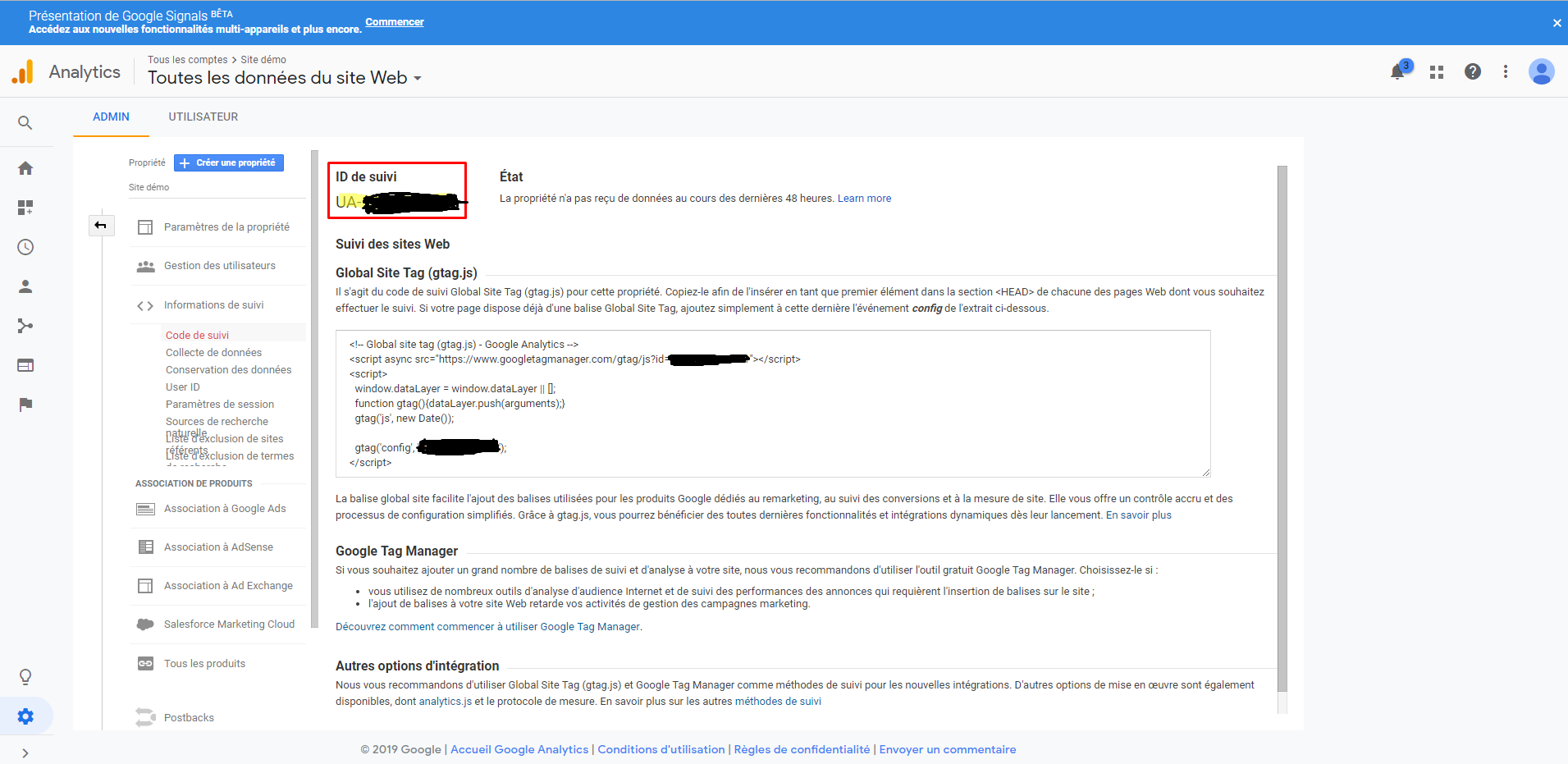Open Acquisition arrows icon in sidebar
The image size is (1568, 764).
[x=25, y=326]
